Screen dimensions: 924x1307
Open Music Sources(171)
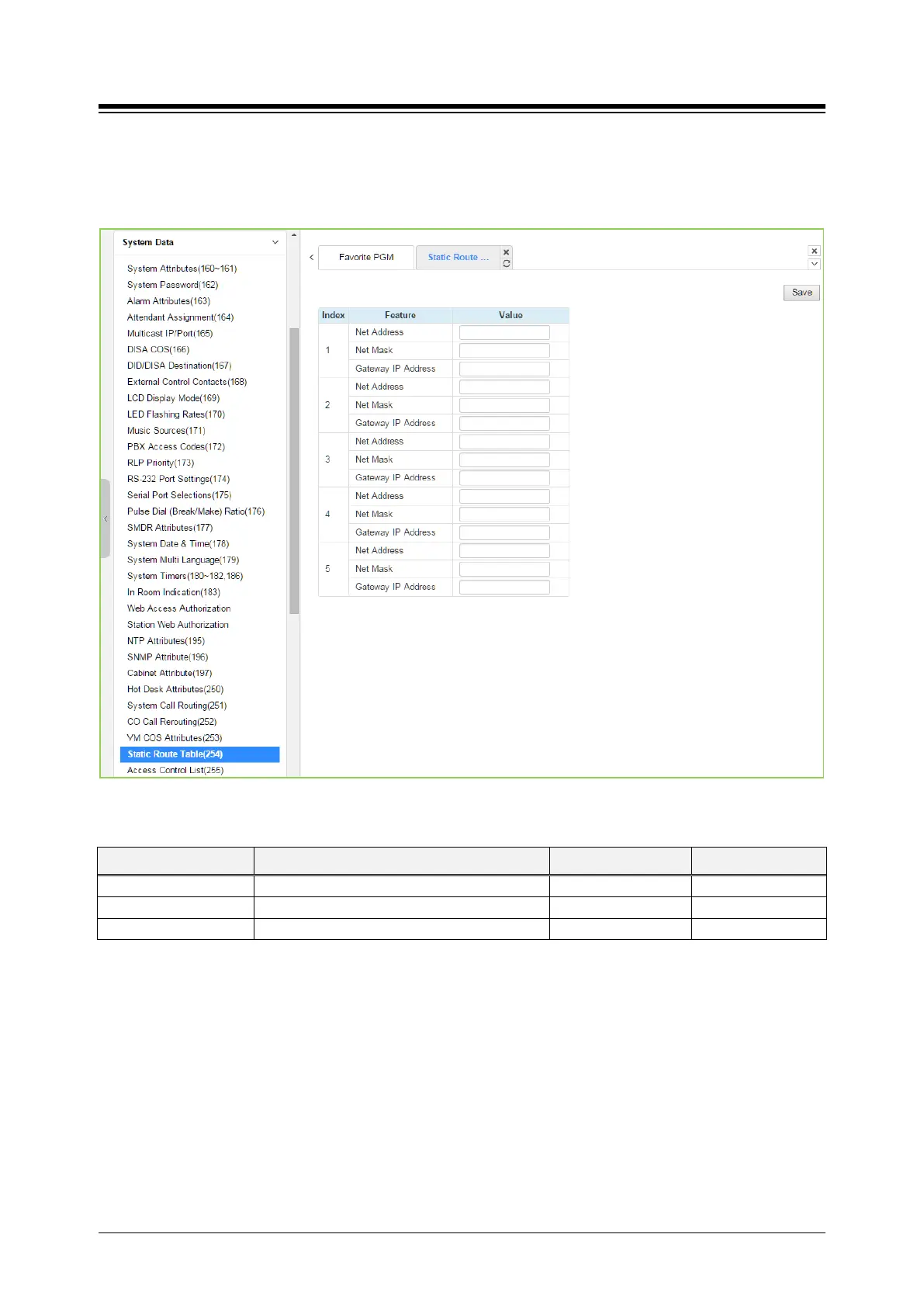166,431
